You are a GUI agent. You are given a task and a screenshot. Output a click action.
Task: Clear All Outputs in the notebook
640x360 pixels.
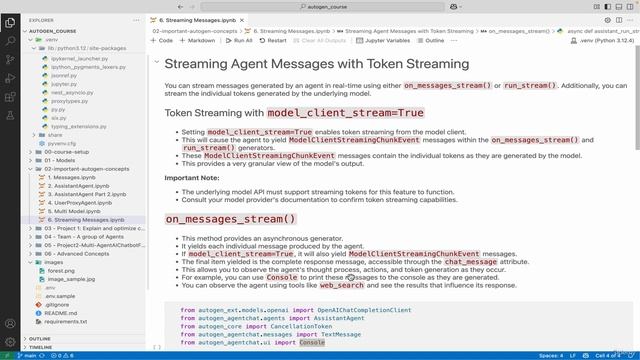[x=320, y=40]
